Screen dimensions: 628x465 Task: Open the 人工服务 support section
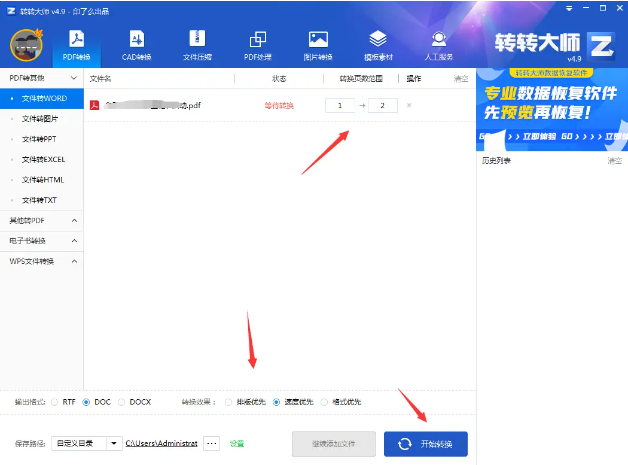click(439, 45)
